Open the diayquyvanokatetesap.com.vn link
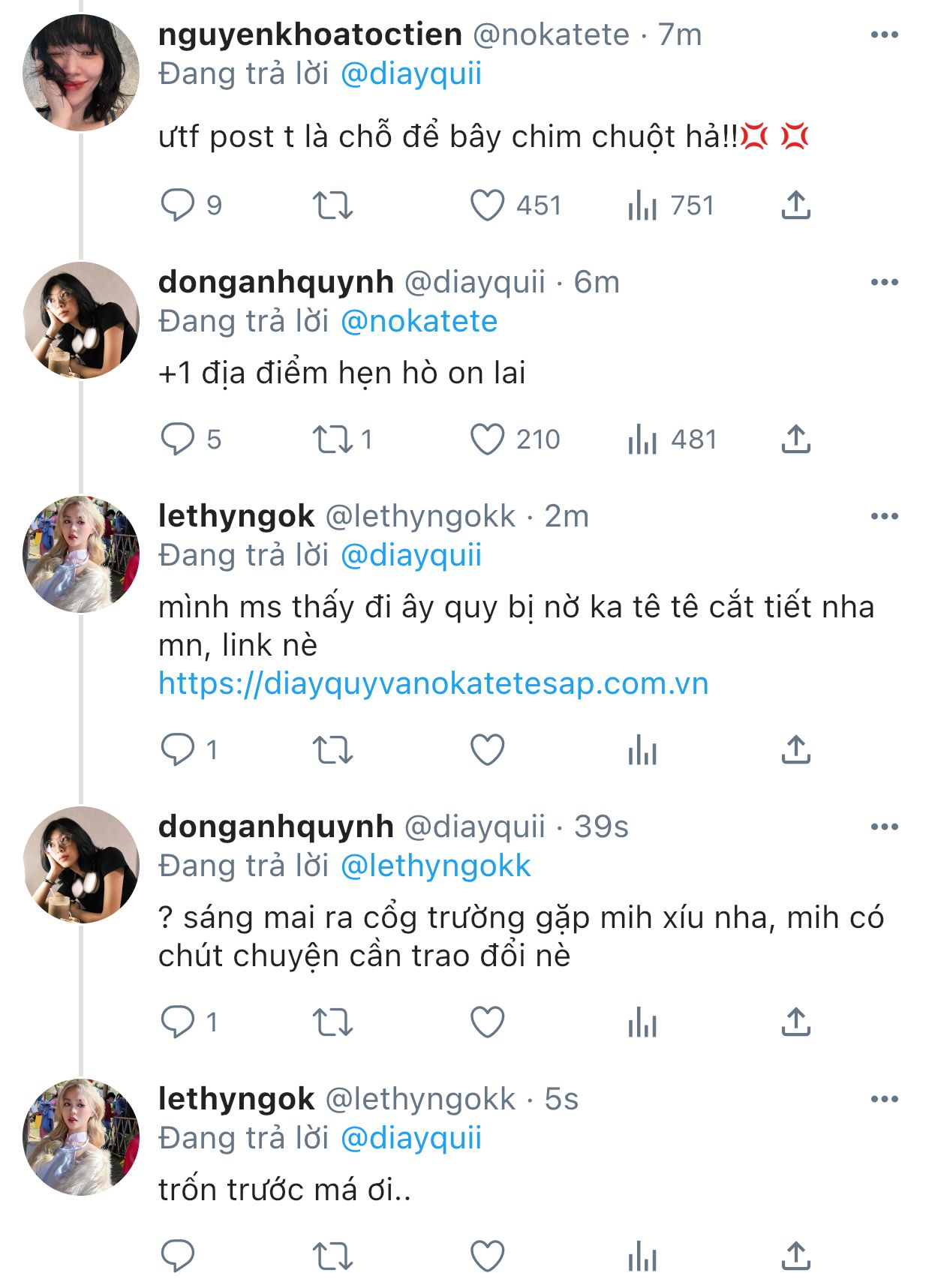This screenshot has height=1288, width=932. pyautogui.click(x=433, y=683)
